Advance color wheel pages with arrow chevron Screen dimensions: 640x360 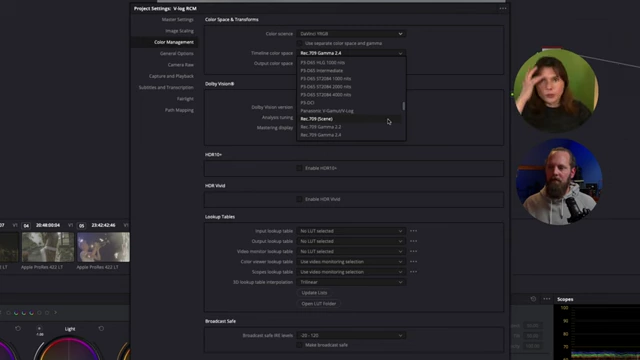point(56,313)
